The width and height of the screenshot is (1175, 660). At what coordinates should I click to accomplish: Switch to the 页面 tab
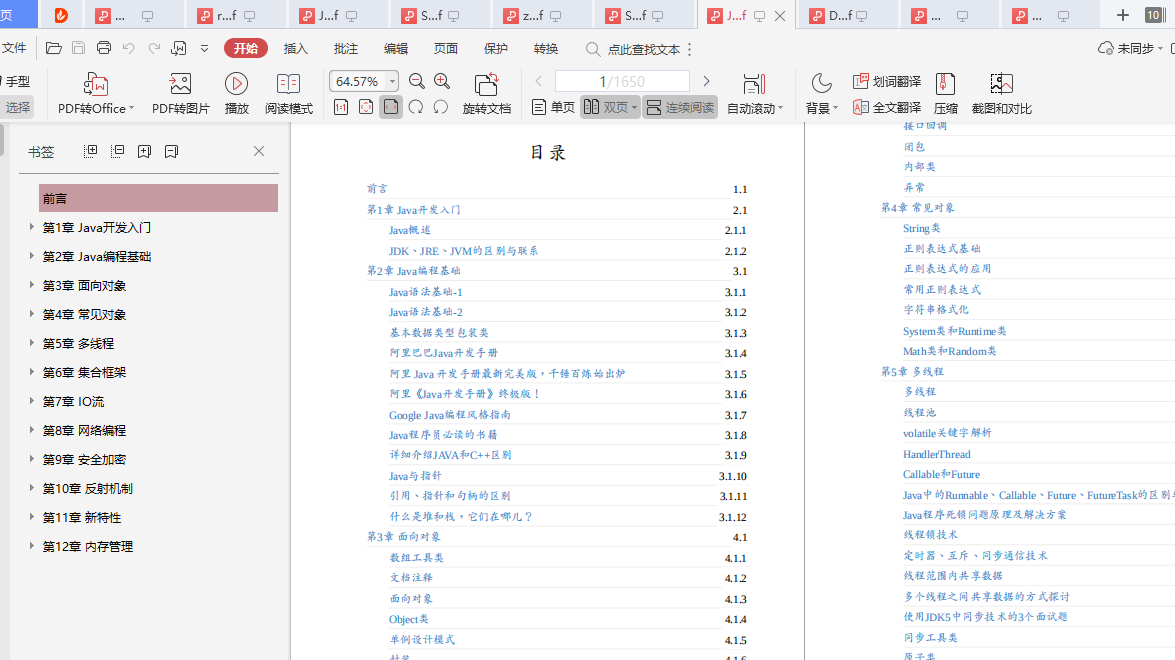pyautogui.click(x=446, y=49)
